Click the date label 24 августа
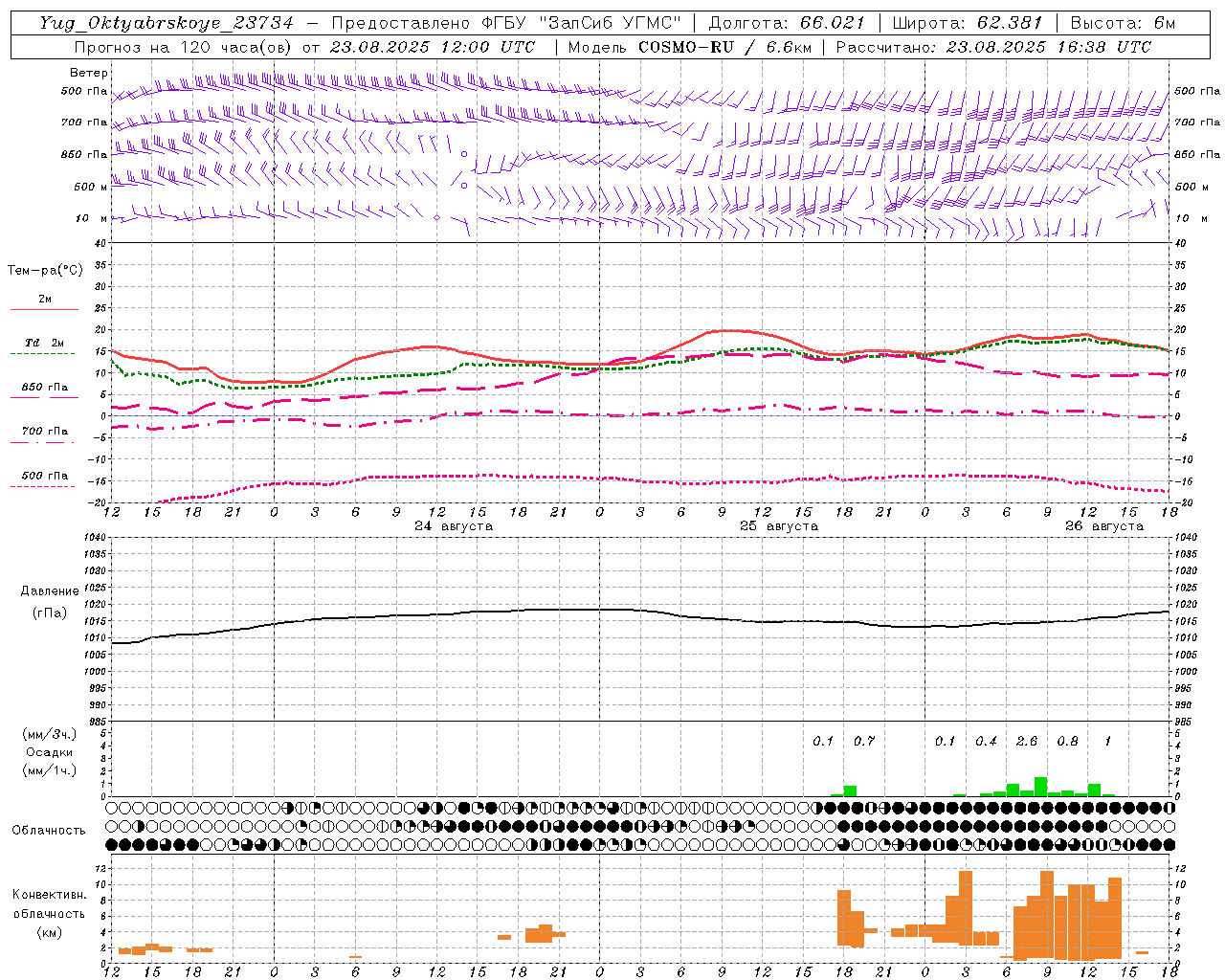This screenshot has width=1225, height=980. coord(454,526)
